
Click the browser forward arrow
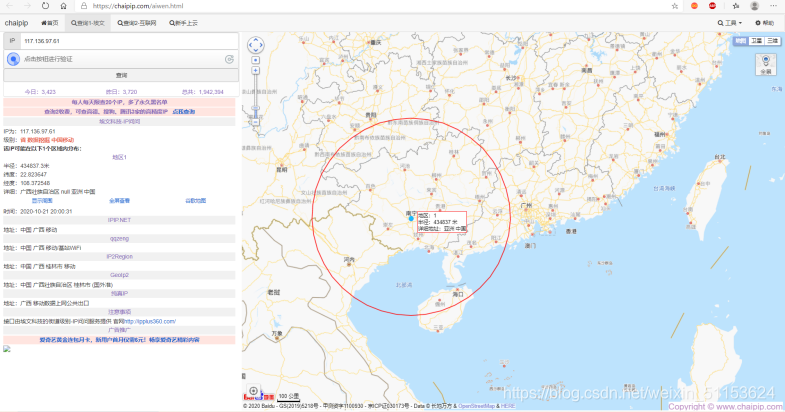[x=27, y=6]
